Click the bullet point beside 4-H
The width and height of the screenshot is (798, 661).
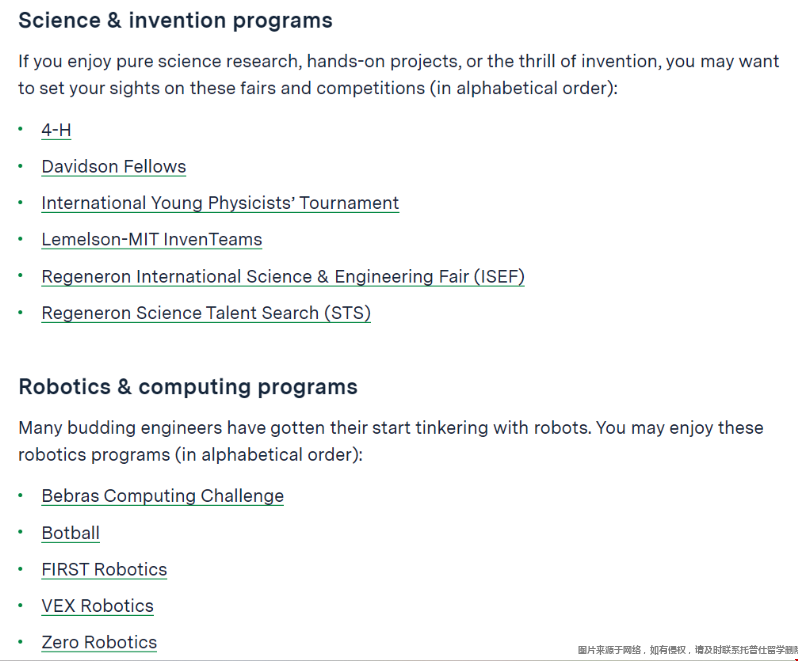(x=20, y=129)
